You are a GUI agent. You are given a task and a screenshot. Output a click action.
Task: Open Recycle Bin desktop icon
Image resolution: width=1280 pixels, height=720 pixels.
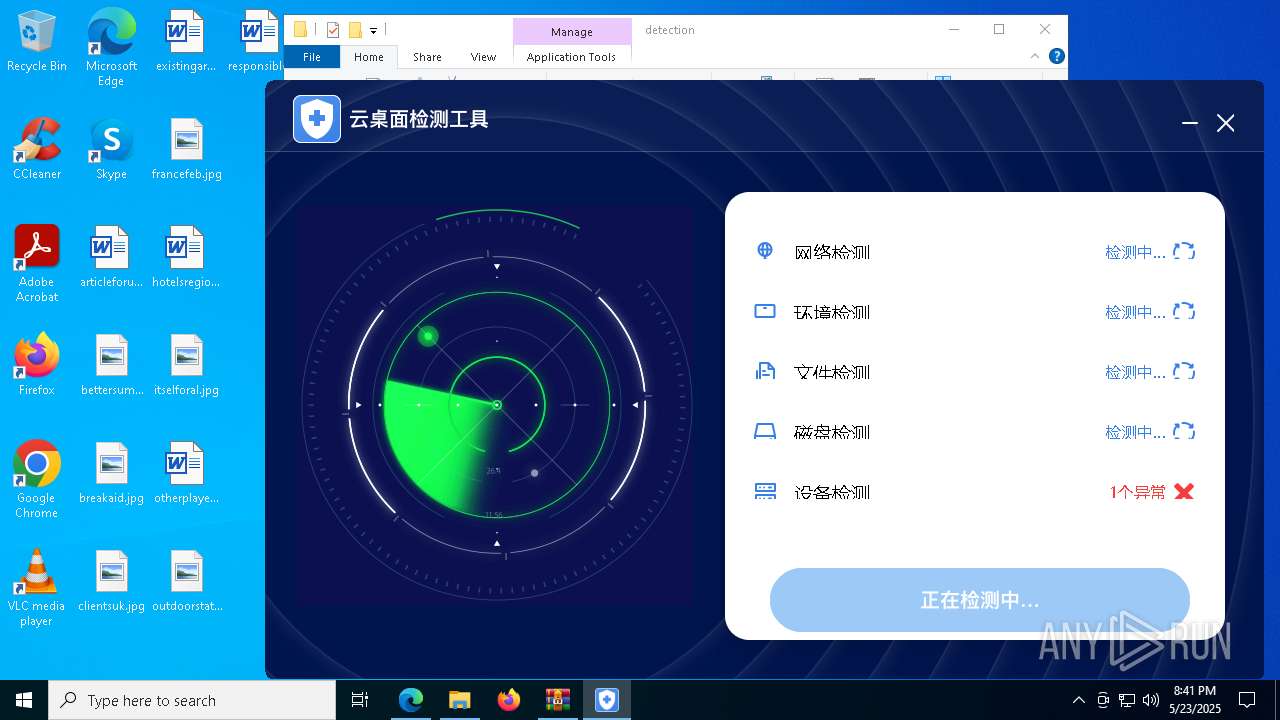(37, 42)
